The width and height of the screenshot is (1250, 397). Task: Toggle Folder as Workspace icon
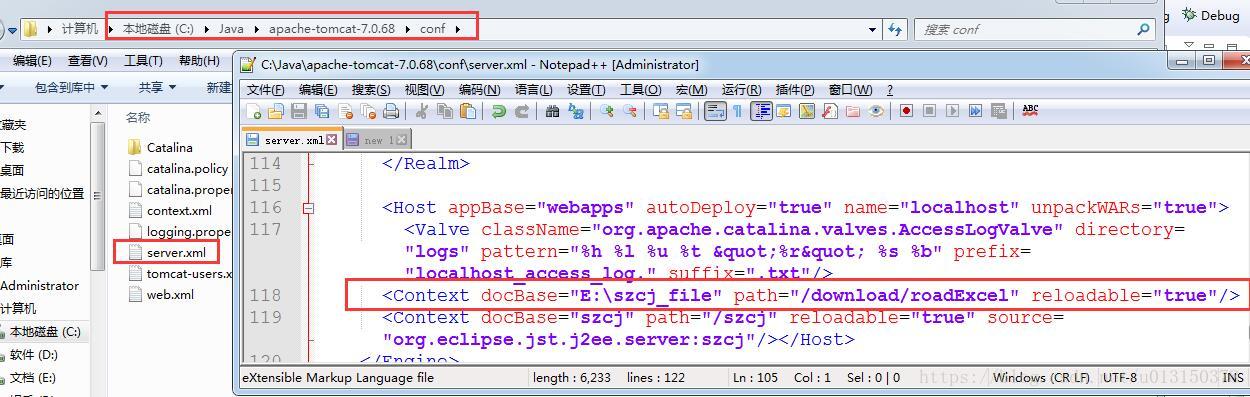tap(853, 111)
